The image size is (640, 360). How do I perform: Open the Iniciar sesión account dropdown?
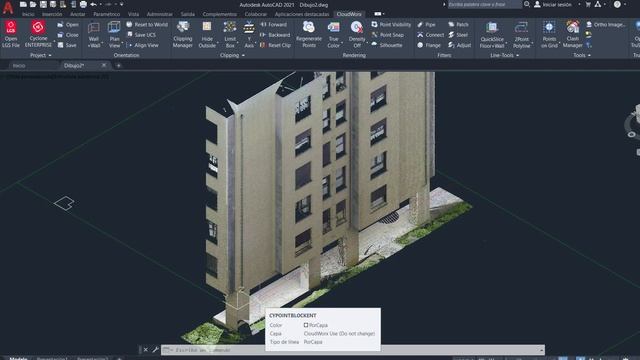(x=557, y=4)
